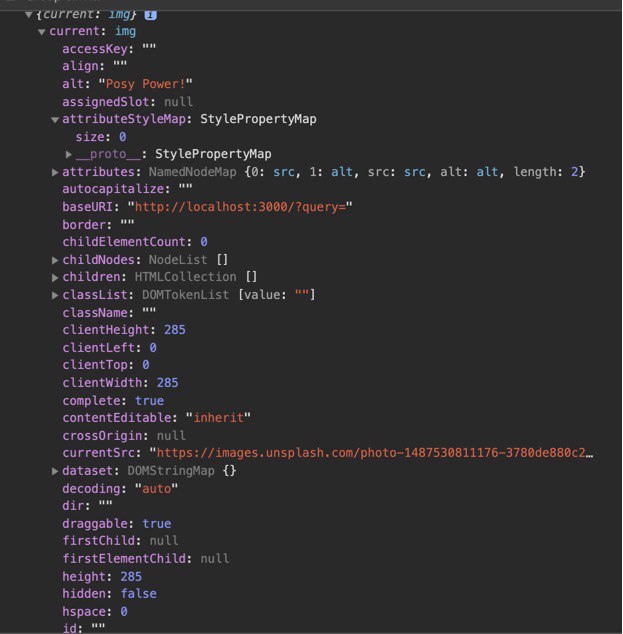Expand the classList DOMTokenList entry
This screenshot has height=634, width=623.
coord(55,296)
